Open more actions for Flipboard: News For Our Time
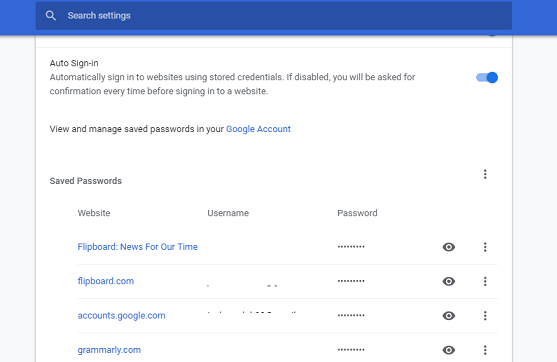 point(485,247)
